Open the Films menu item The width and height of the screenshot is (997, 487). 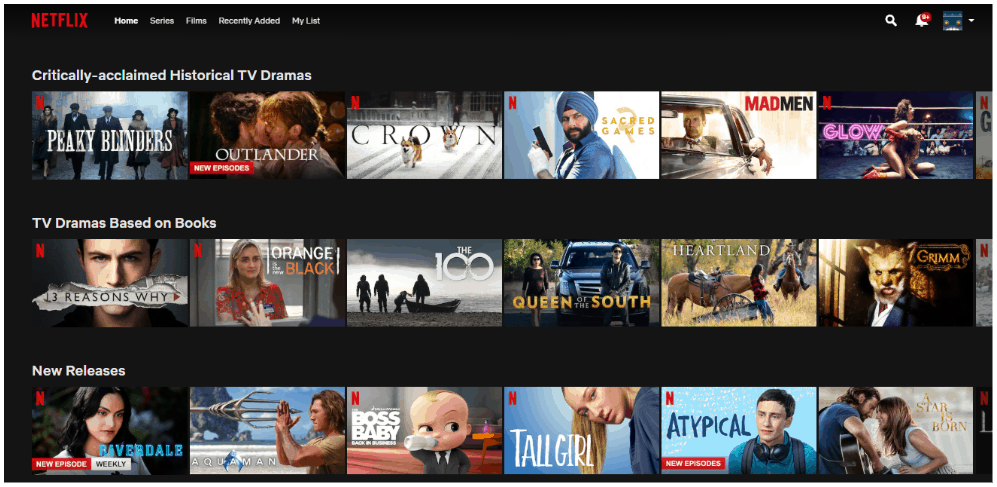pyautogui.click(x=196, y=21)
